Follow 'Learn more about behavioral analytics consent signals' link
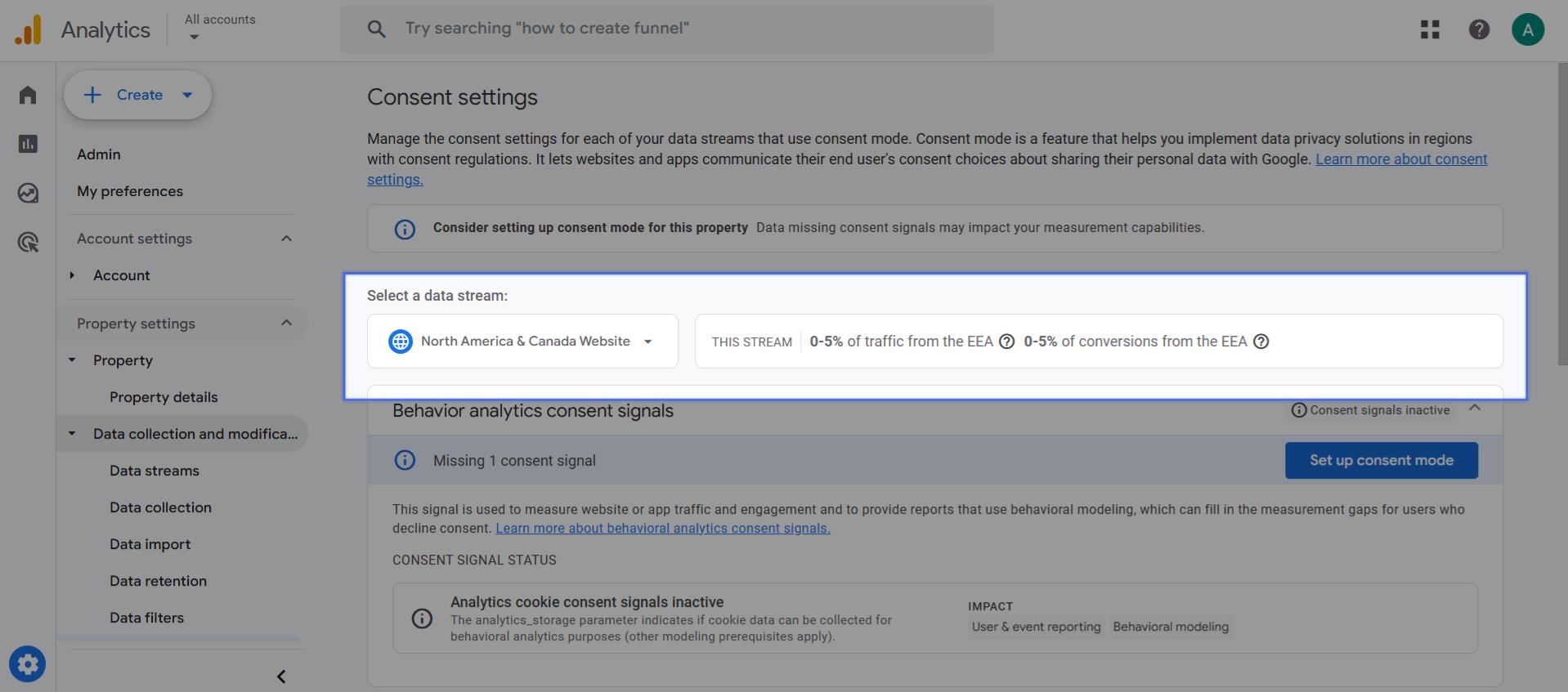 pos(663,529)
